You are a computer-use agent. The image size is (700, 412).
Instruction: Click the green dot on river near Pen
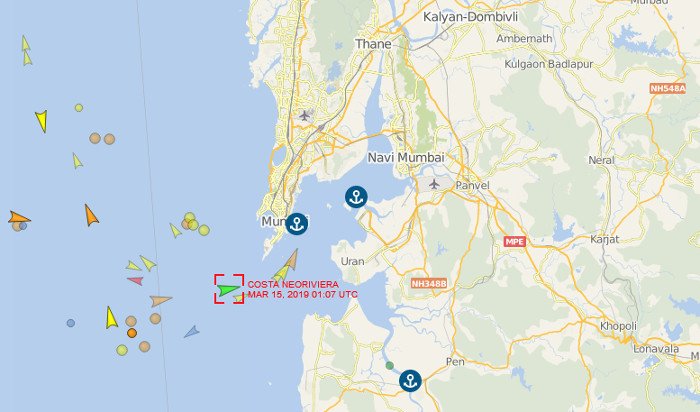coord(390,366)
